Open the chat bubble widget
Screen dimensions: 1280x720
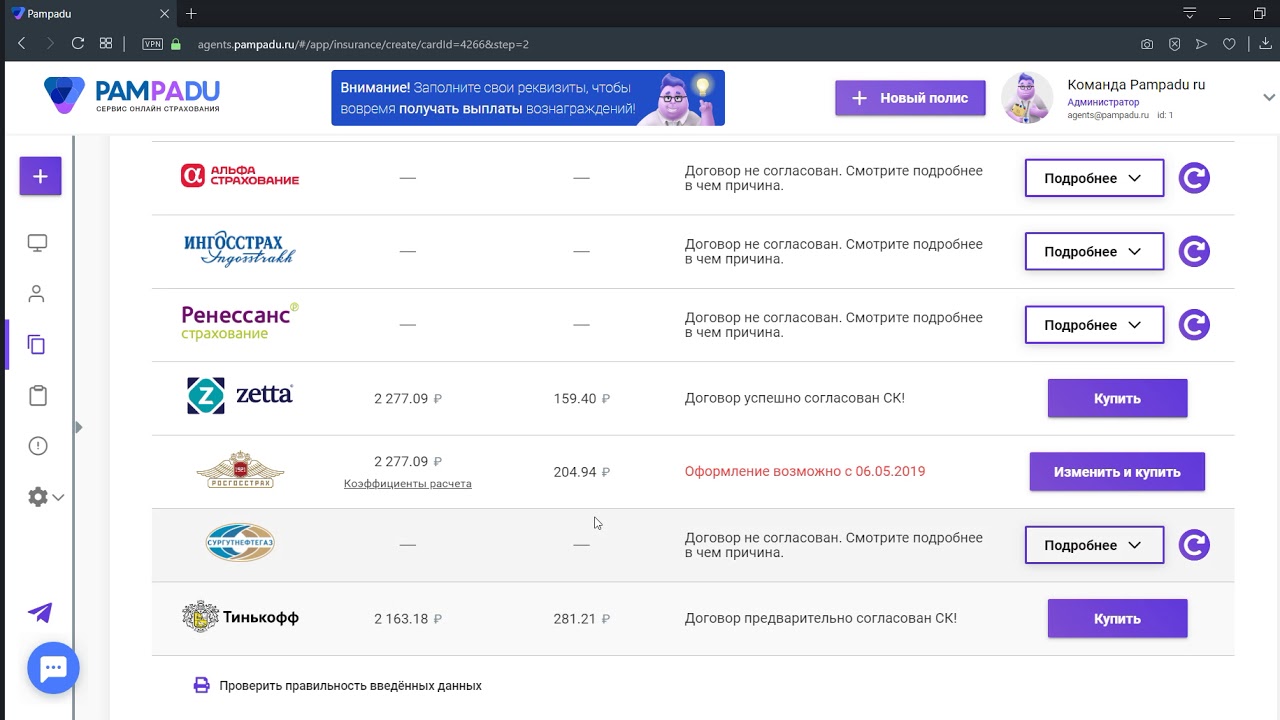coord(53,668)
